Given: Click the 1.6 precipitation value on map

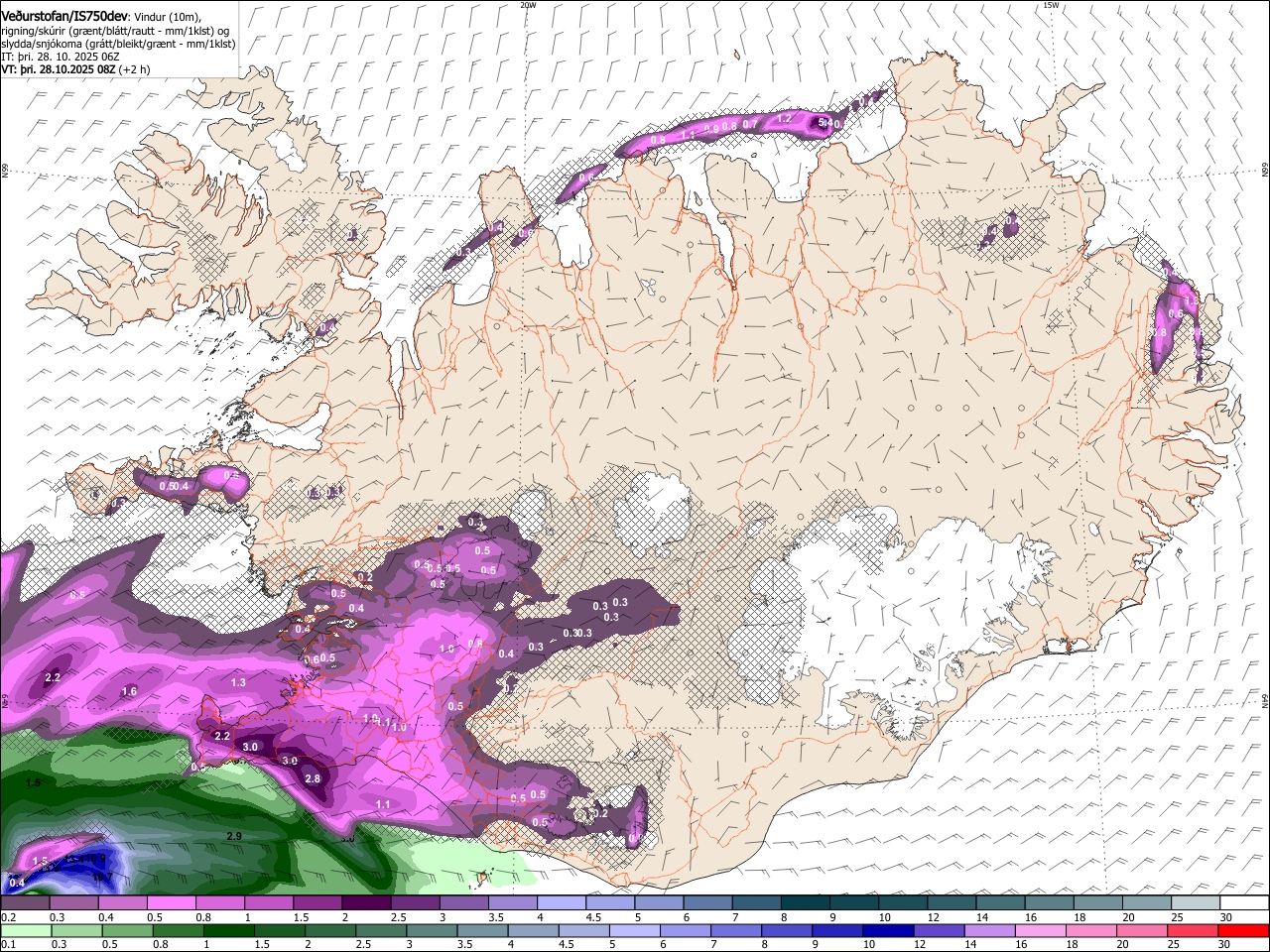Looking at the screenshot, I should click(129, 691).
